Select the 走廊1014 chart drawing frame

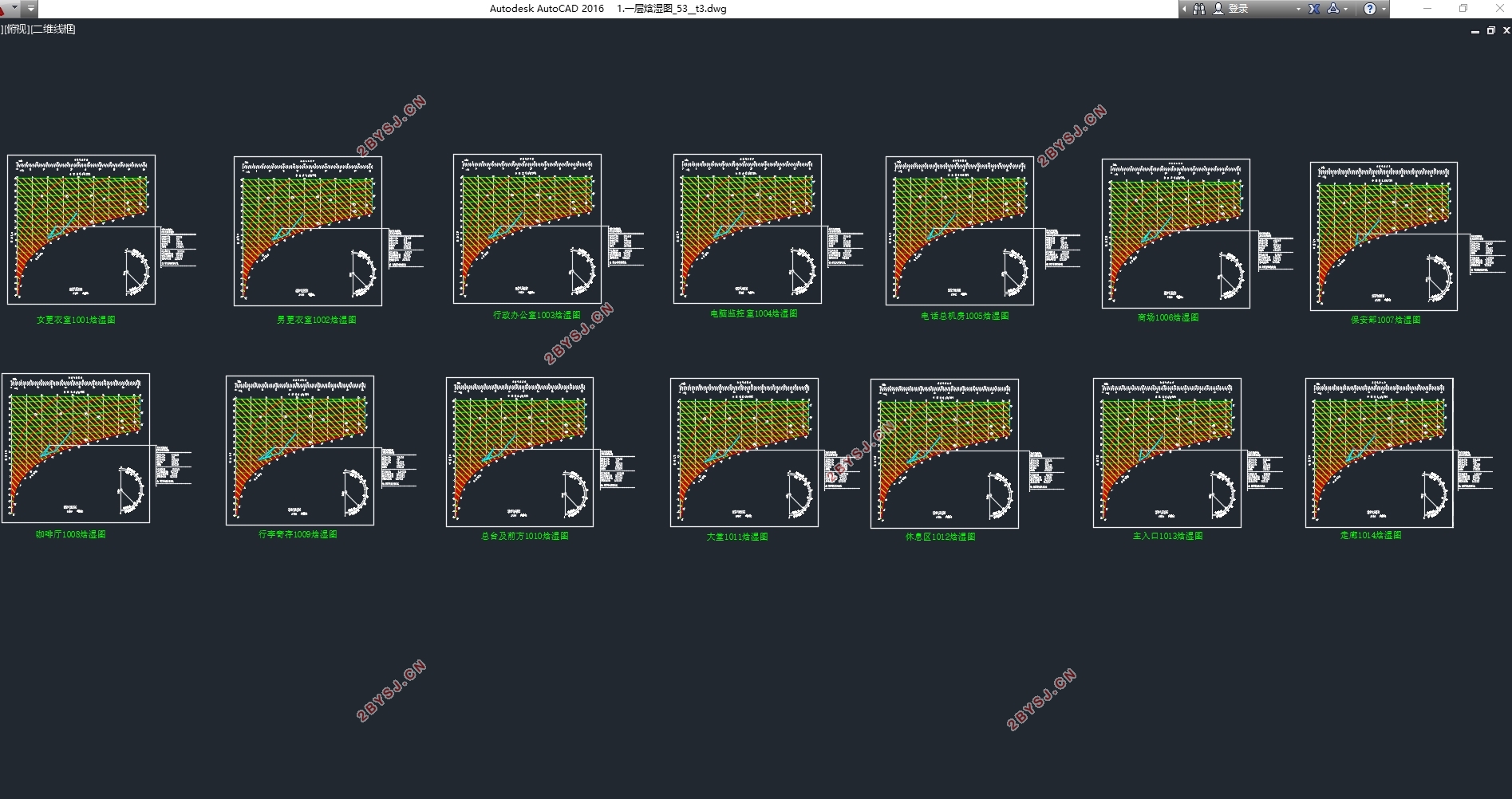[x=1380, y=453]
